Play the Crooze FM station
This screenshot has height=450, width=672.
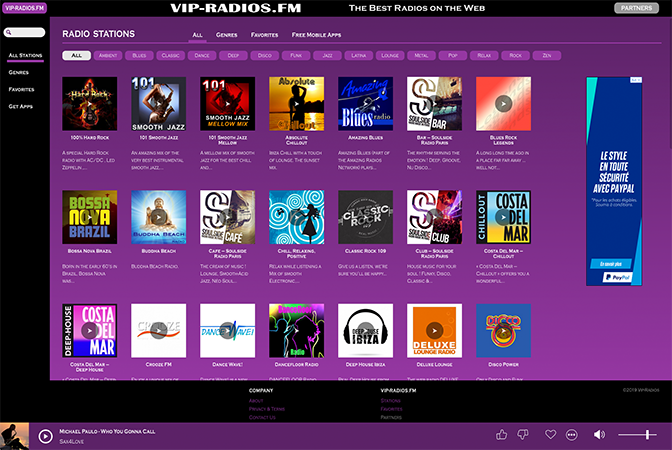click(159, 331)
